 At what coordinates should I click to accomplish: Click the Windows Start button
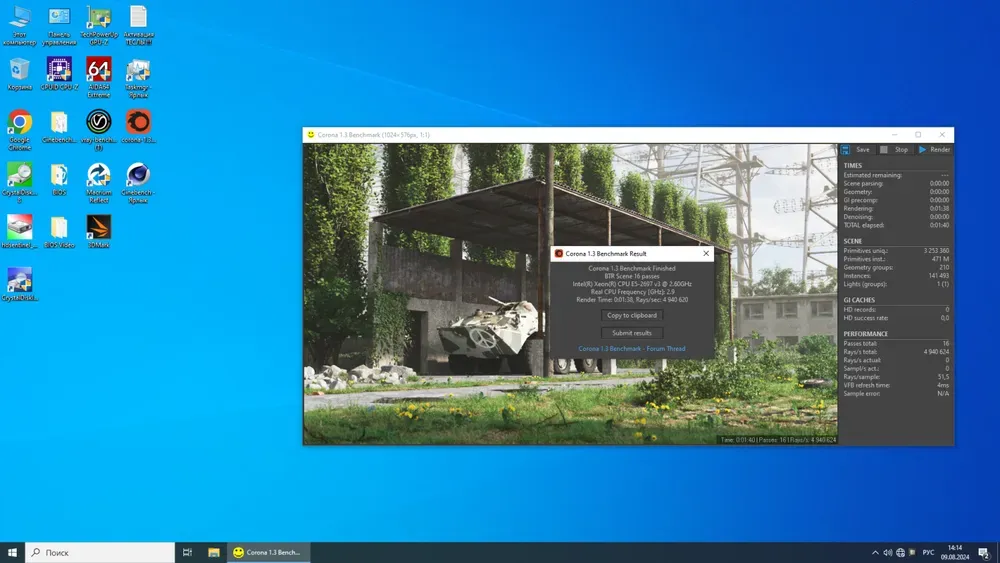click(12, 552)
